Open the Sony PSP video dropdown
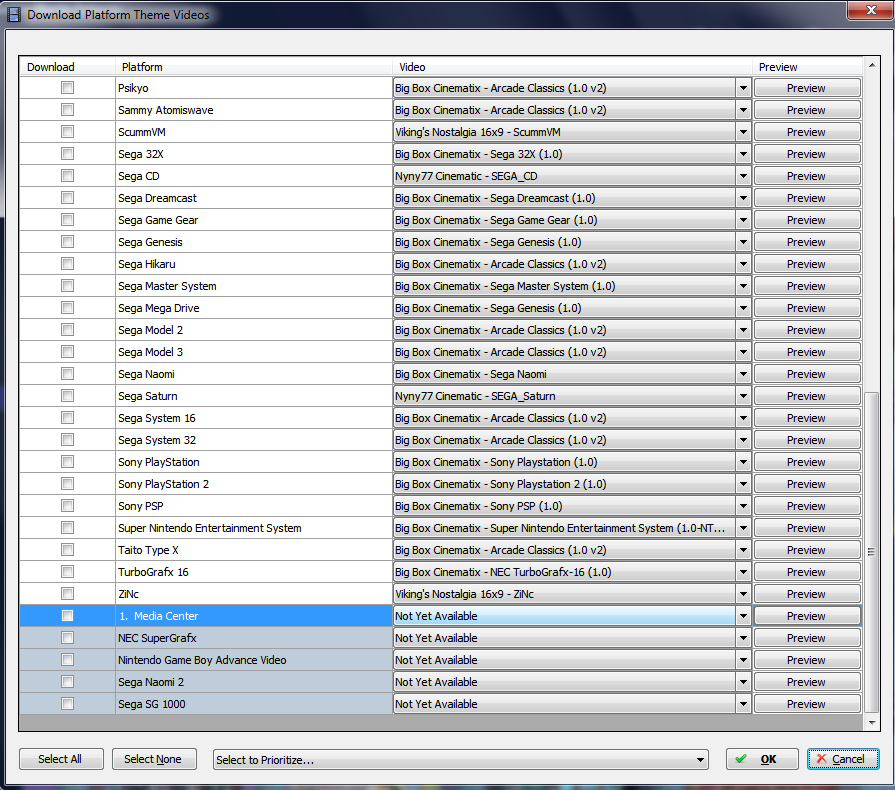895x790 pixels. pos(743,506)
